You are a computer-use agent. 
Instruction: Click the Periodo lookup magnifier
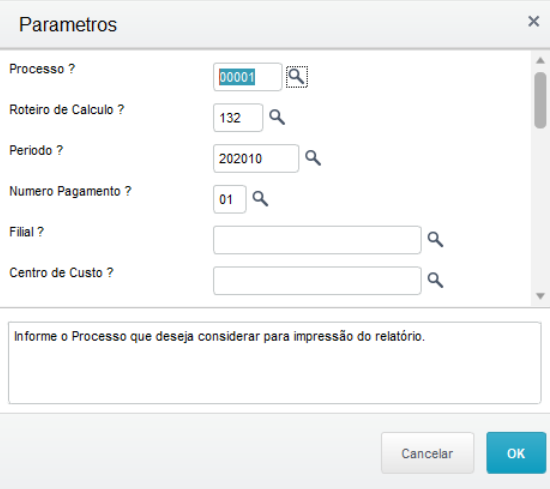coord(313,158)
